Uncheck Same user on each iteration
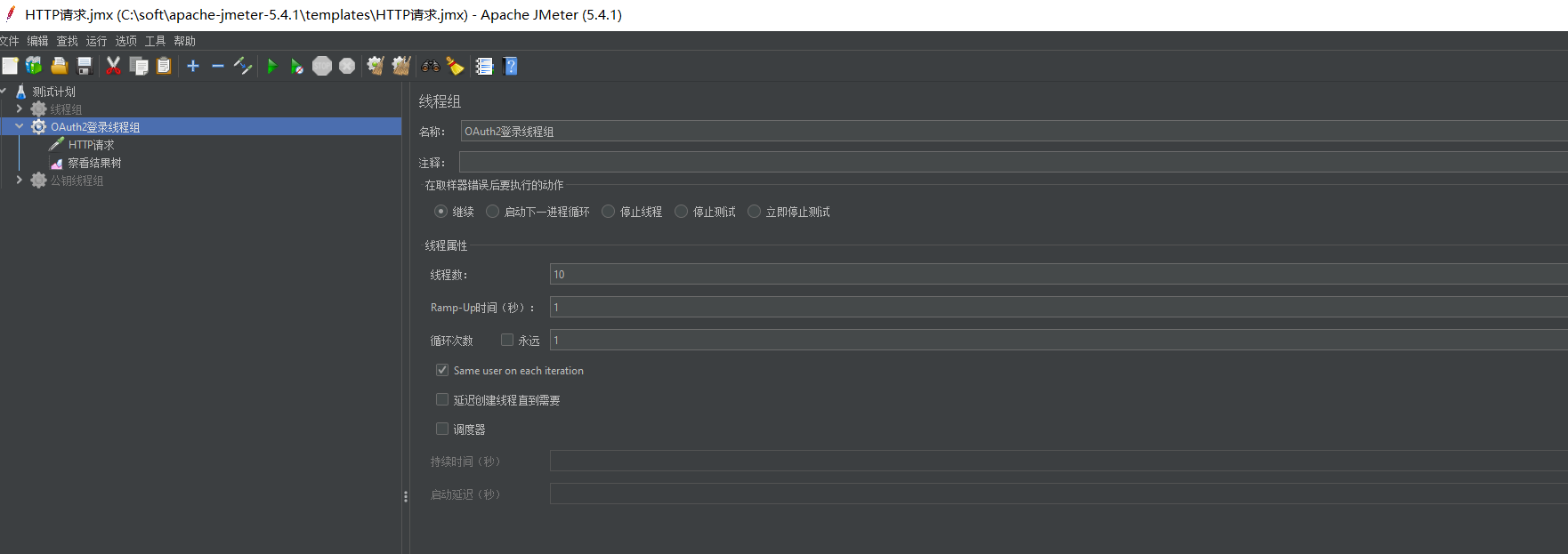 click(x=442, y=370)
